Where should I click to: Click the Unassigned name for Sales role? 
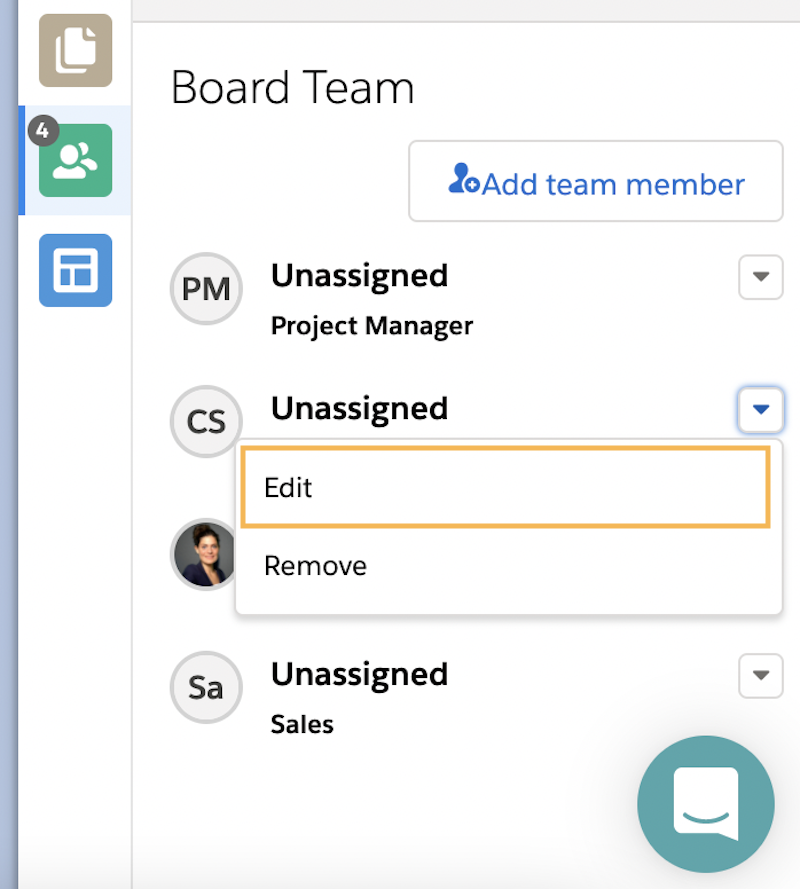click(359, 675)
